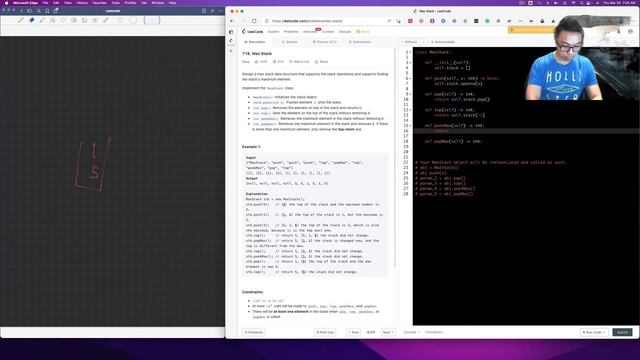Click the search icon in the drawing app title bar
Viewport: 640px width, 360px height.
(38, 11)
